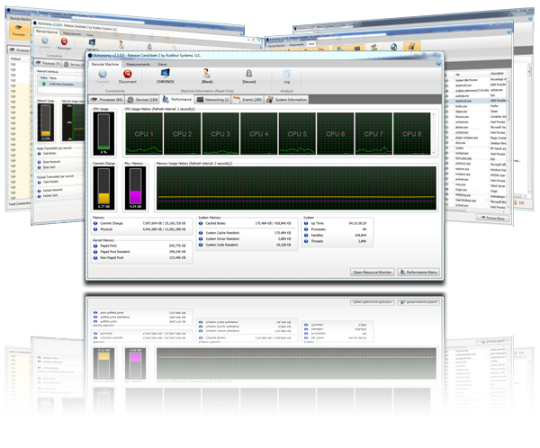540x448 pixels.
Task: Click down arrow of CPU history scrollbar
Action: (x=434, y=152)
